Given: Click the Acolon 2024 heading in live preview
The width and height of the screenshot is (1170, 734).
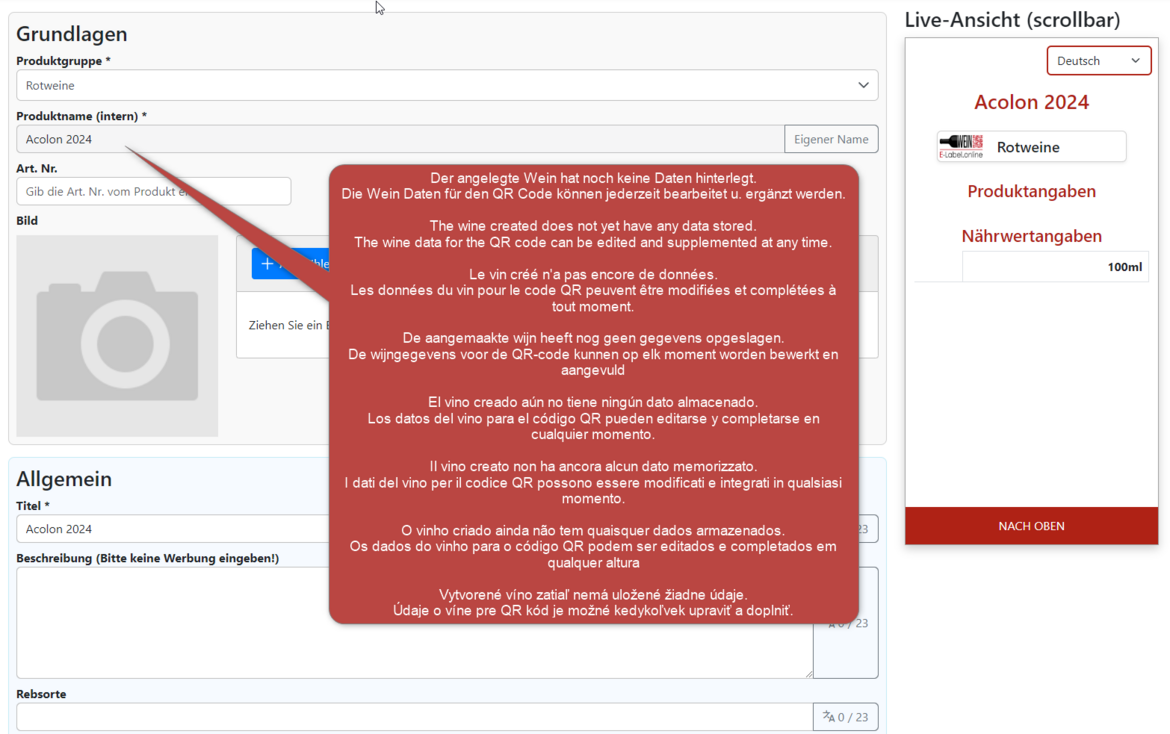Looking at the screenshot, I should [x=1031, y=102].
